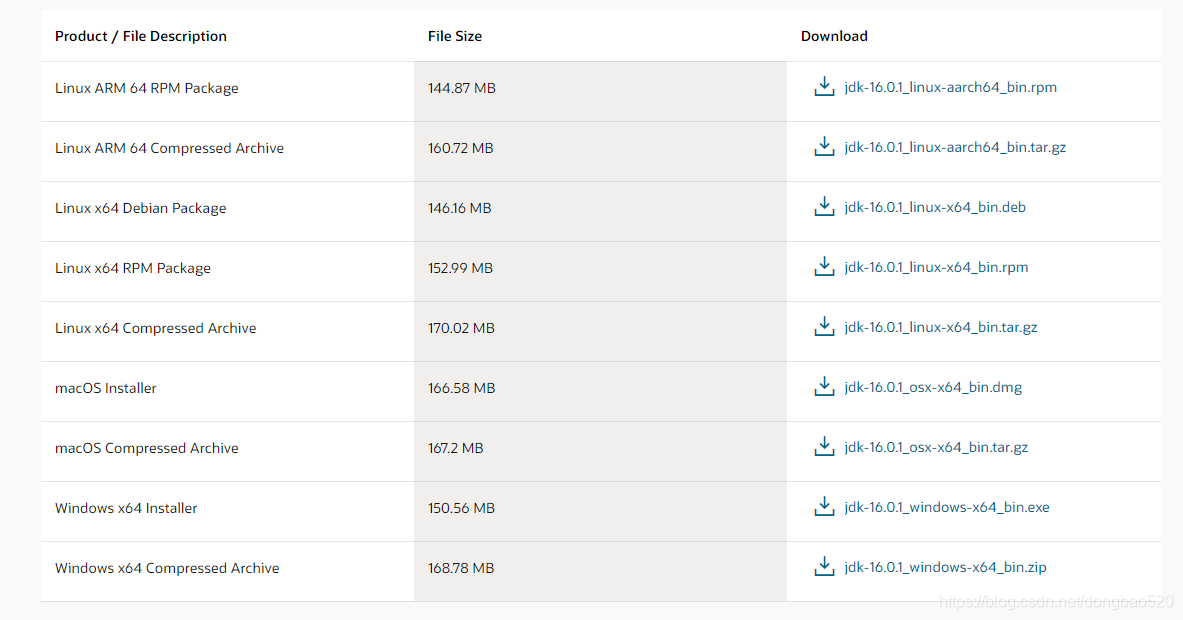1183x620 pixels.
Task: Select the Download column header
Action: point(834,36)
